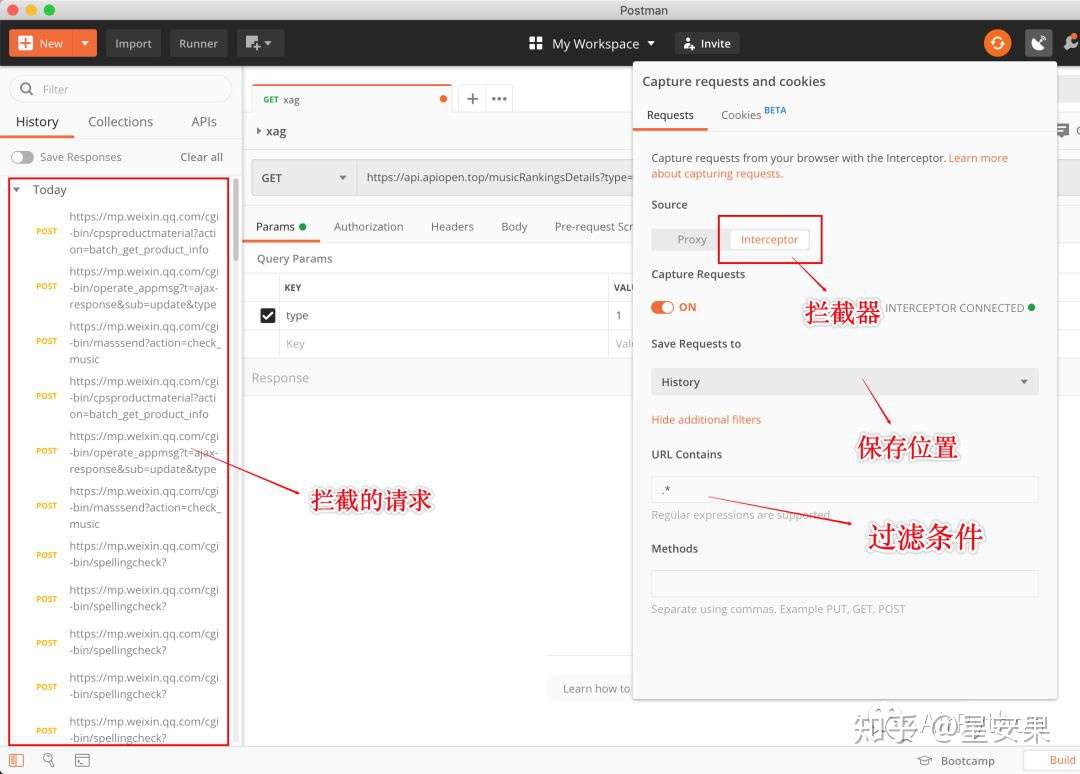The height and width of the screenshot is (774, 1080).
Task: Switch to the Collections tab
Action: pos(121,122)
